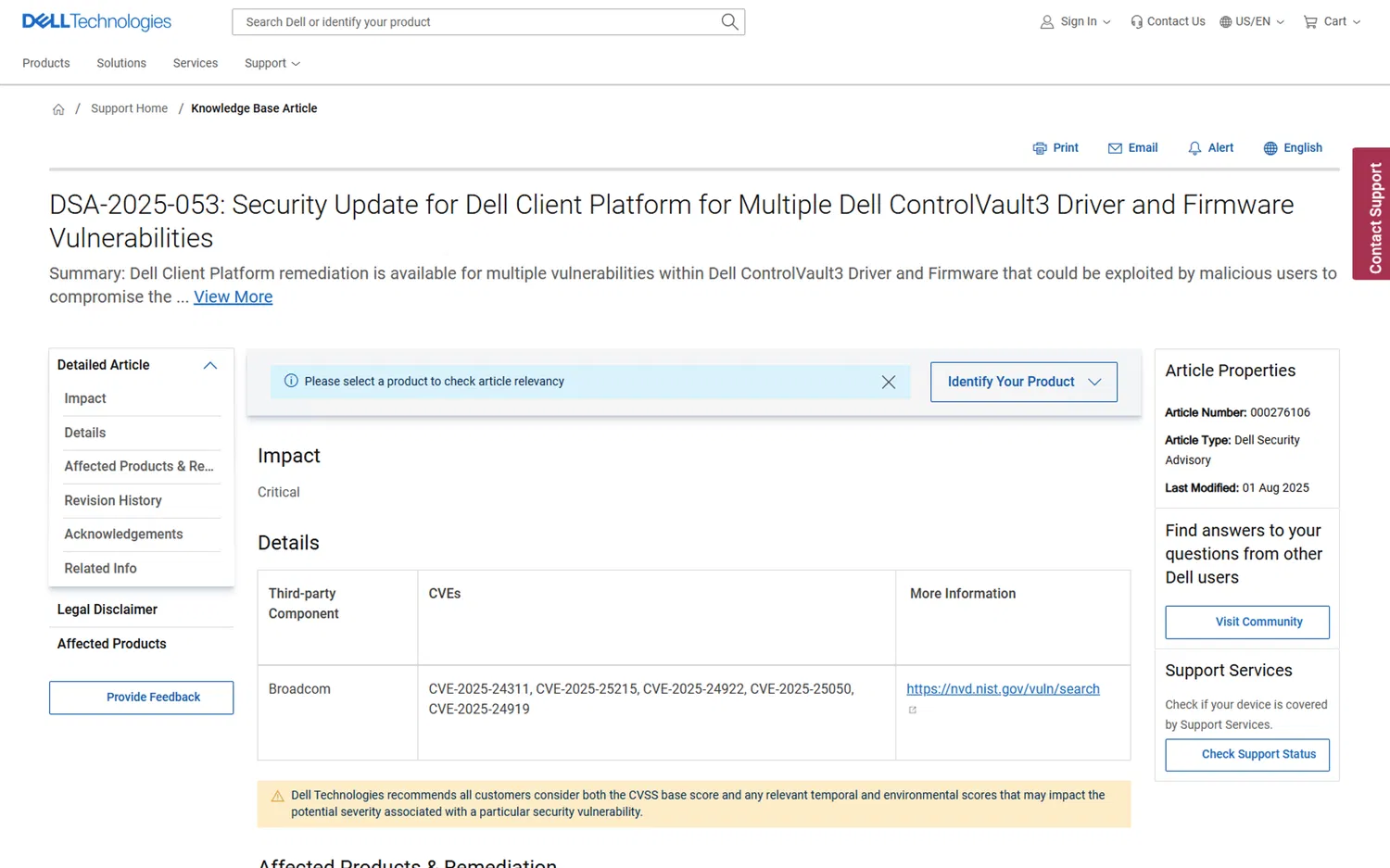Open Affected Products sidebar section
Screen dimensions: 1390x868
[x=112, y=644]
